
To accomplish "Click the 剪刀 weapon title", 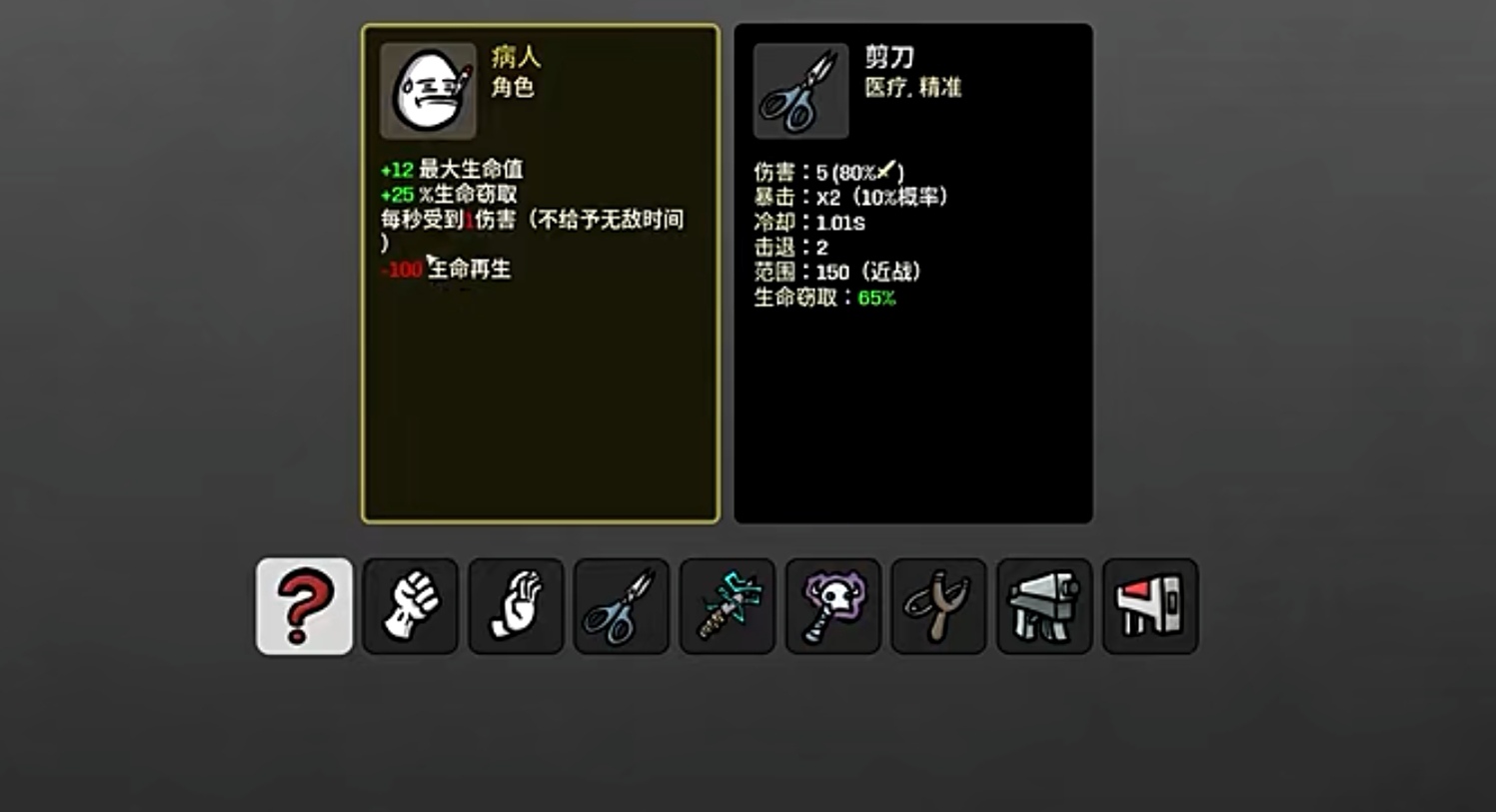I will (x=889, y=57).
